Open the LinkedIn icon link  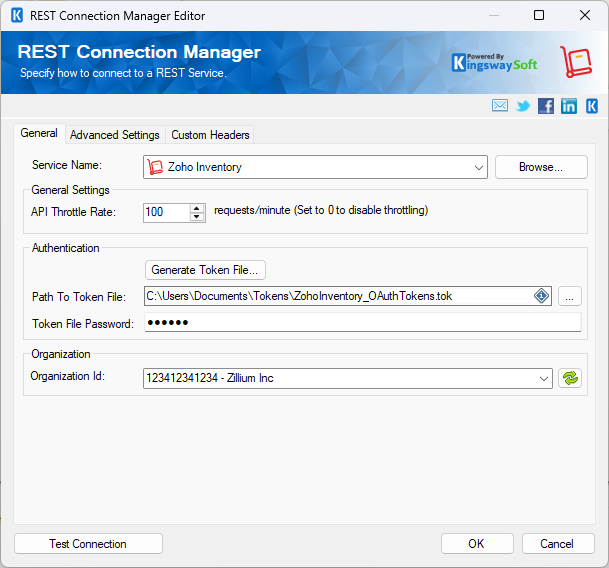tap(569, 106)
